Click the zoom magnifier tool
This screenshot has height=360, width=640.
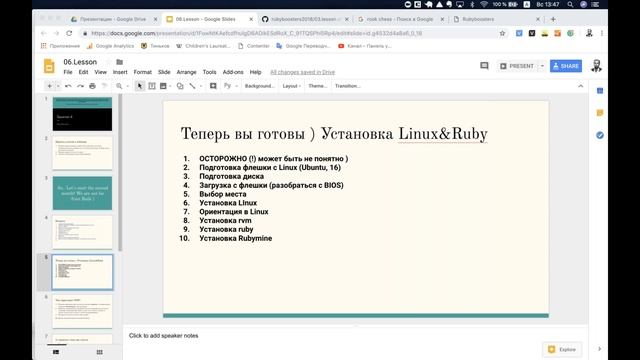point(119,86)
